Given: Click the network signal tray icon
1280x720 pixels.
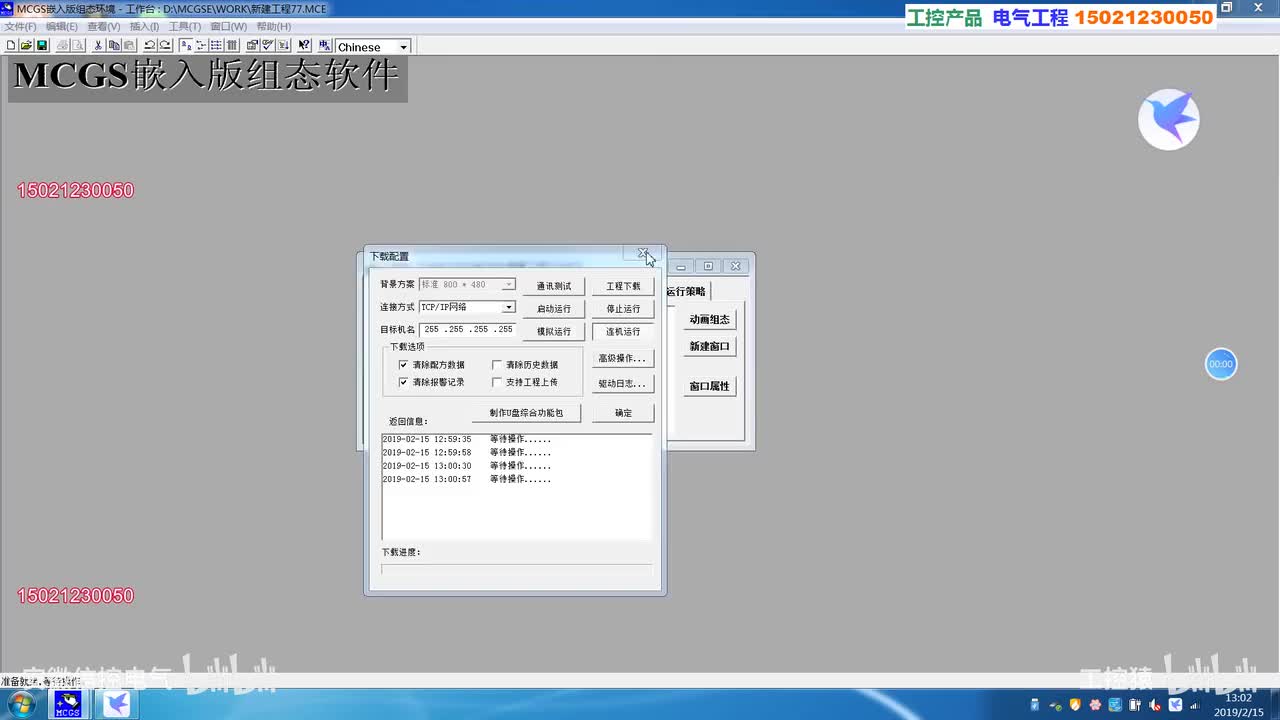Looking at the screenshot, I should (x=1195, y=705).
